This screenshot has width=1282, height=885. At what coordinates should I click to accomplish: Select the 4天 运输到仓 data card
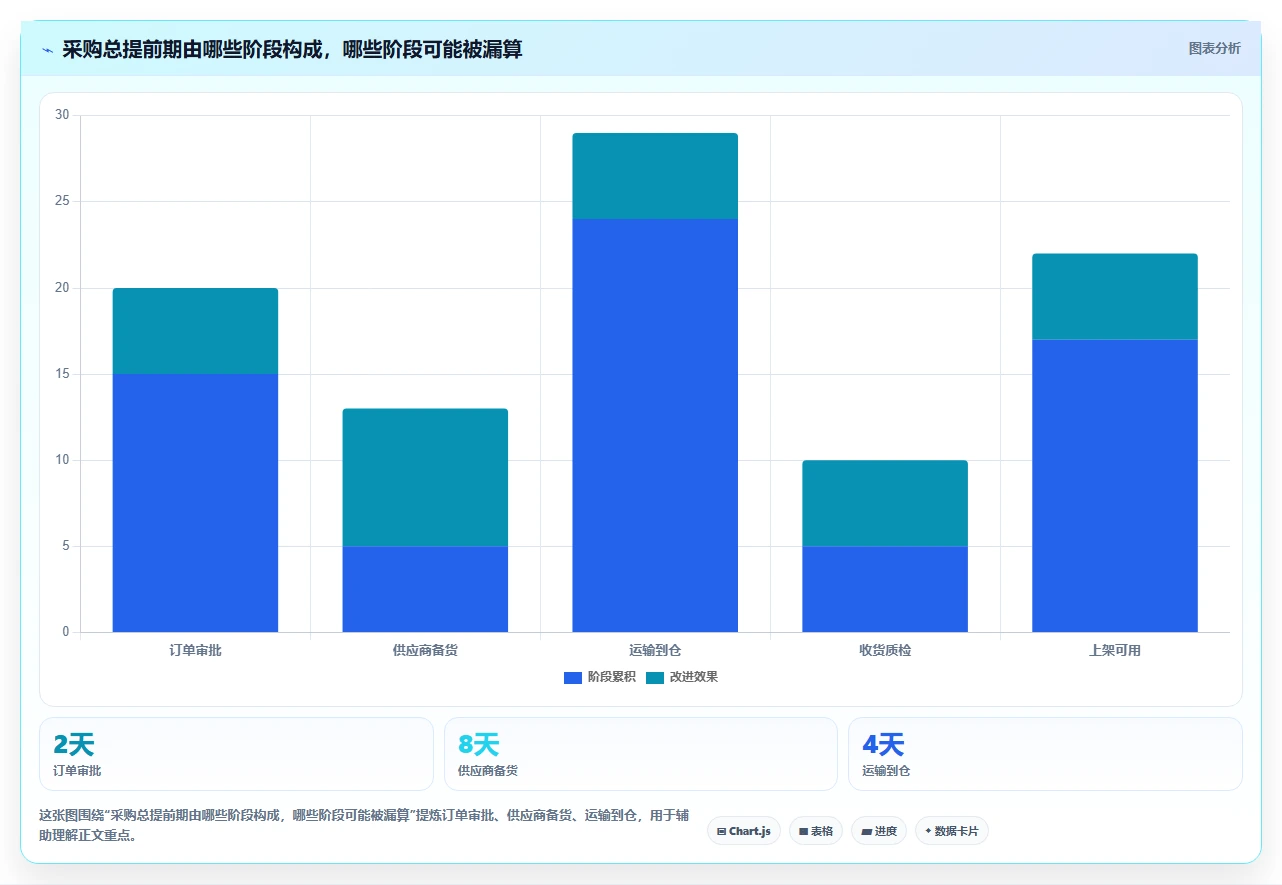pyautogui.click(x=1045, y=754)
